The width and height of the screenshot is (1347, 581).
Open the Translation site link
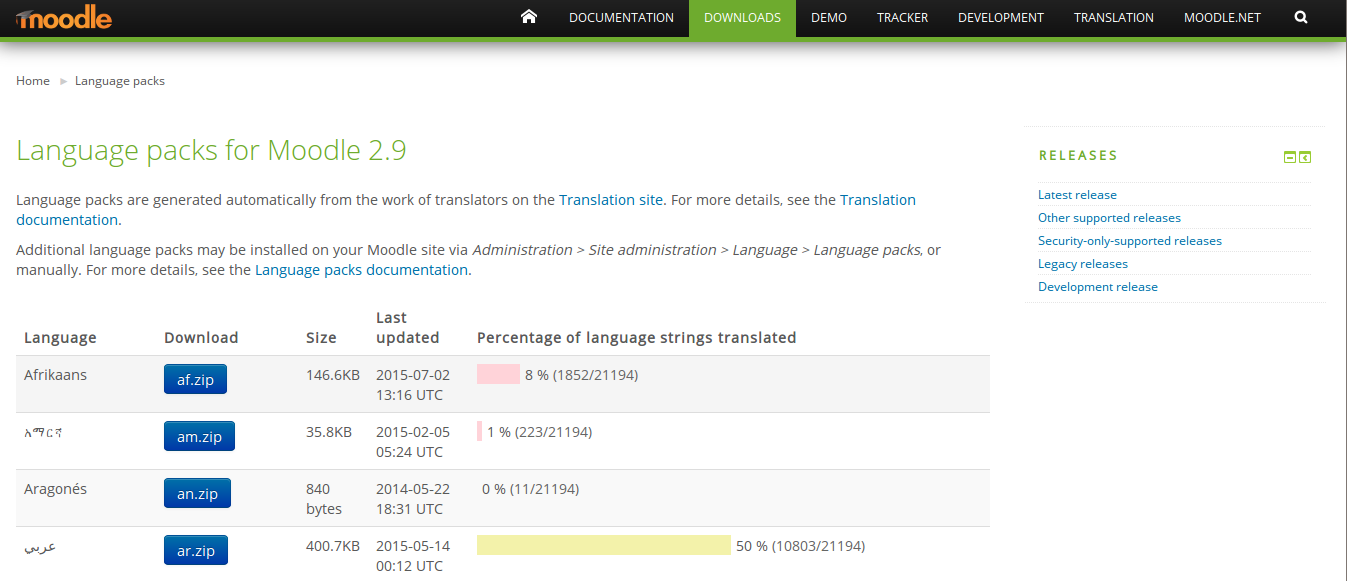(x=611, y=200)
